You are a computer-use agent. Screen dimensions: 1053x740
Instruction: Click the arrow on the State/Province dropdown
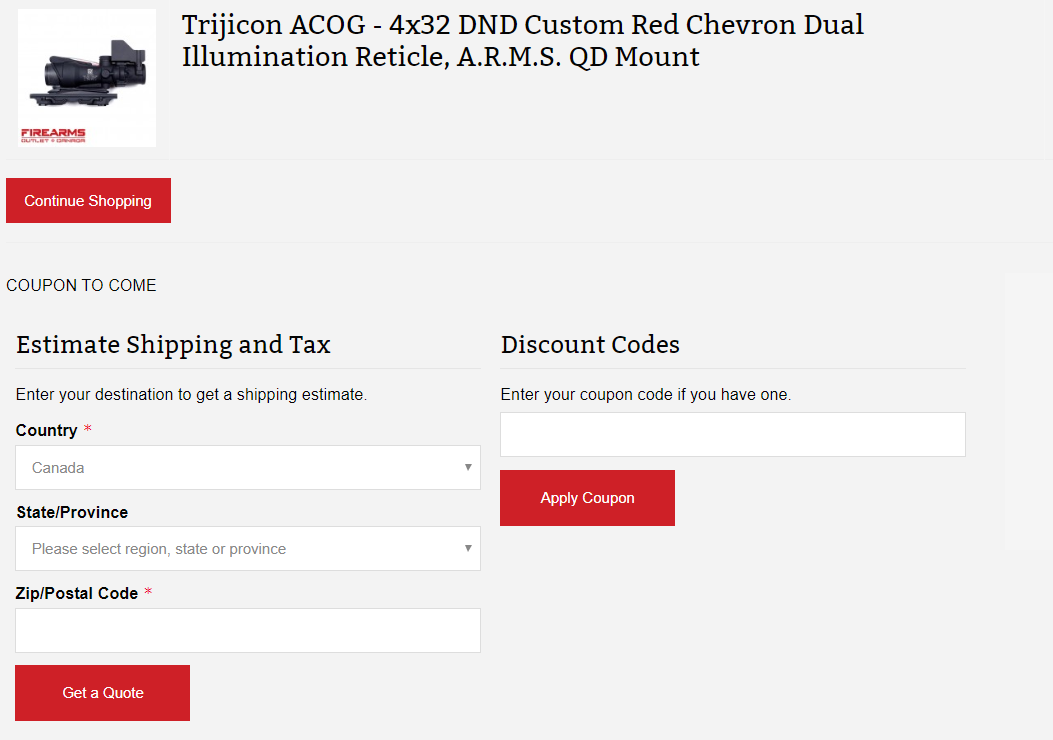pyautogui.click(x=468, y=548)
